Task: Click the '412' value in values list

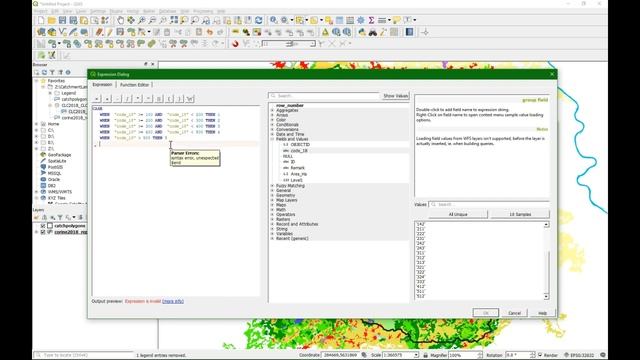Action: [x=420, y=287]
